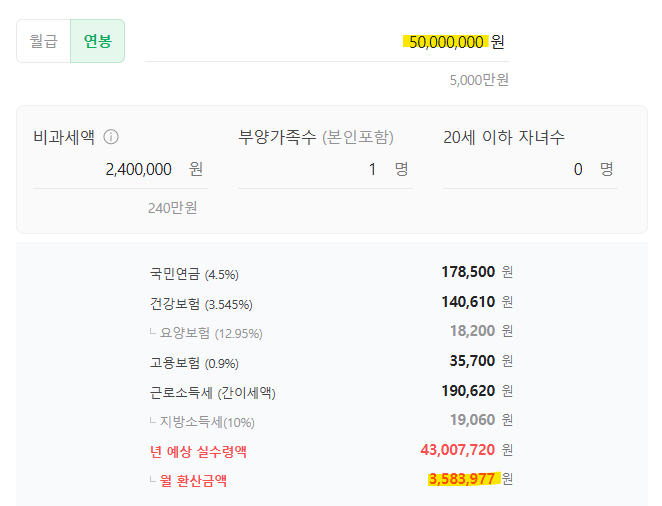Select the 연봉 tab
Screen dimensions: 662x506
click(x=97, y=42)
